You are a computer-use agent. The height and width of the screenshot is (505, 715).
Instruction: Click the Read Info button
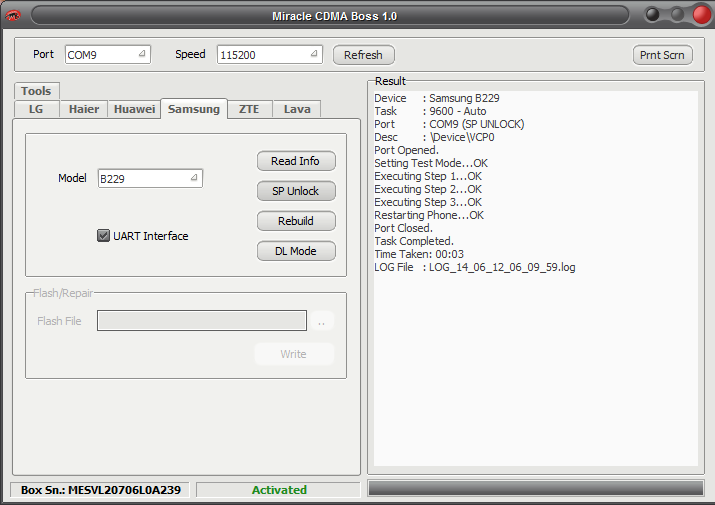(x=296, y=161)
